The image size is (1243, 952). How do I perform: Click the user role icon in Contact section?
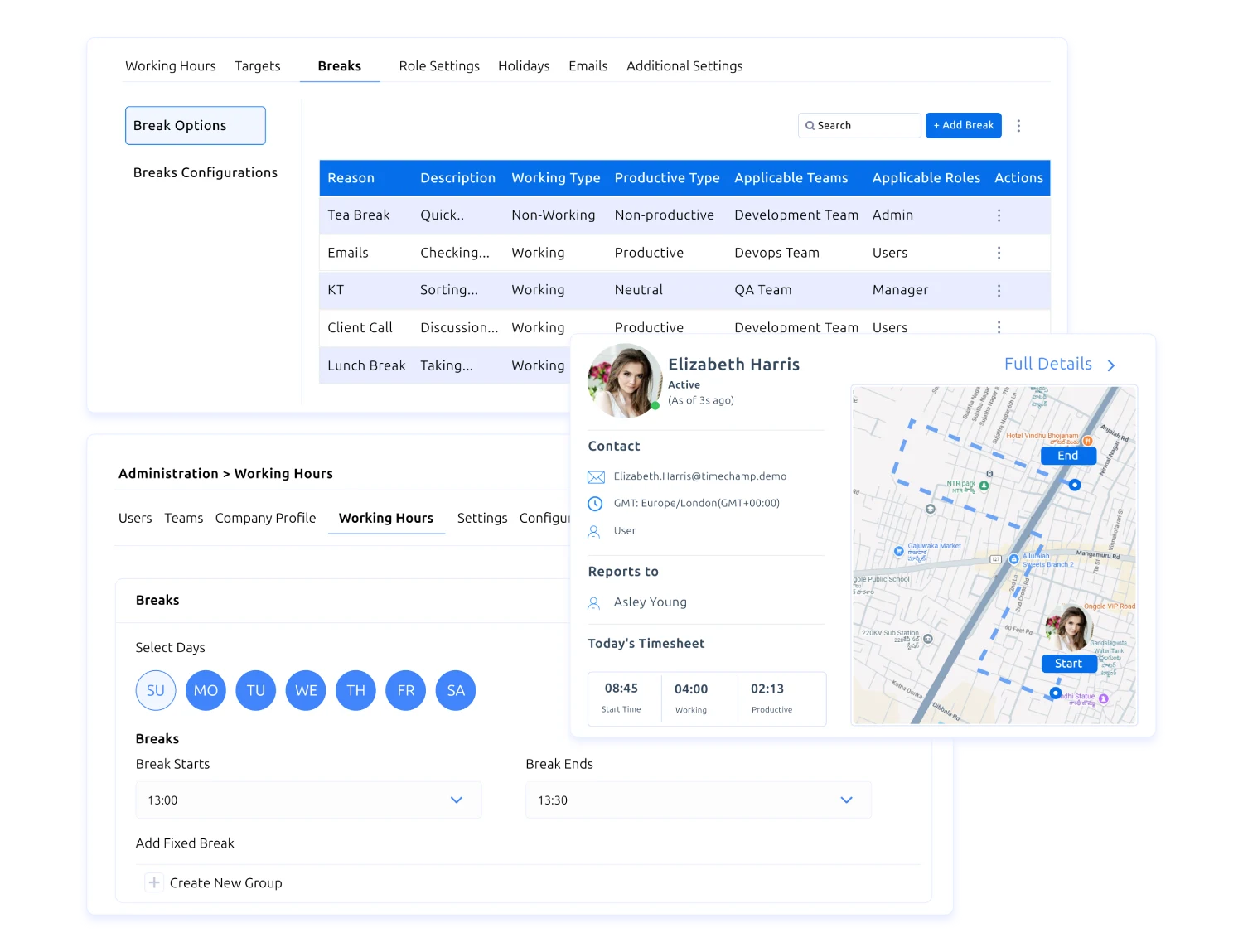point(593,531)
